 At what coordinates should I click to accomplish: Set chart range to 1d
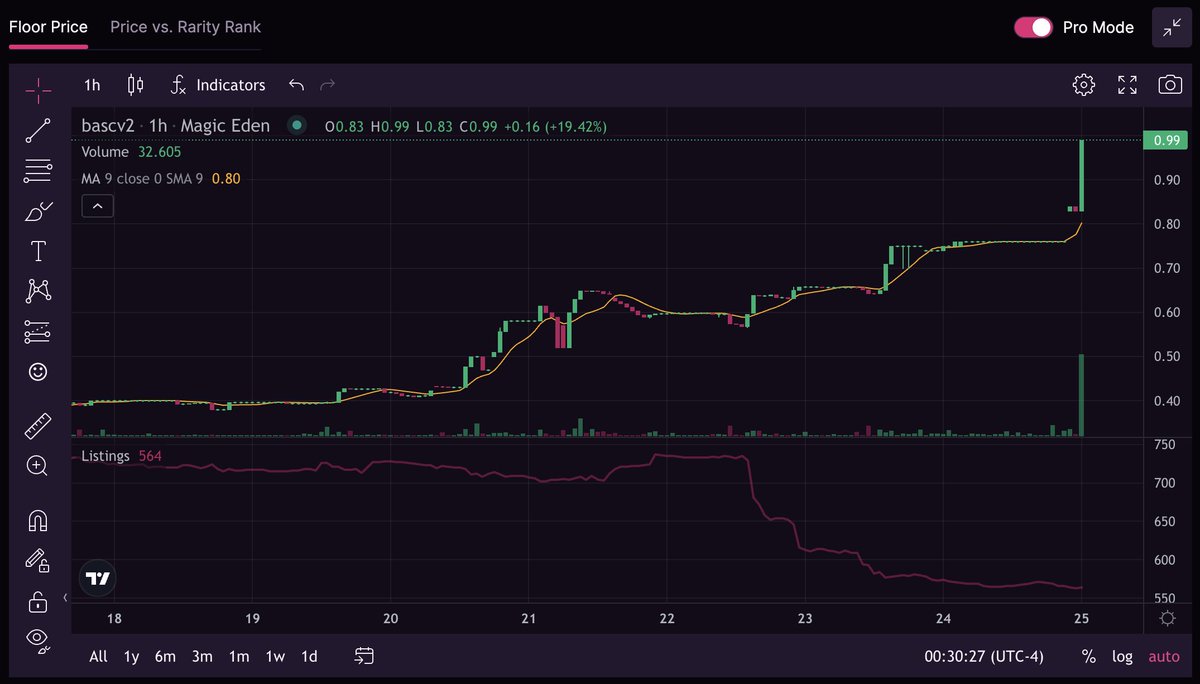click(308, 656)
